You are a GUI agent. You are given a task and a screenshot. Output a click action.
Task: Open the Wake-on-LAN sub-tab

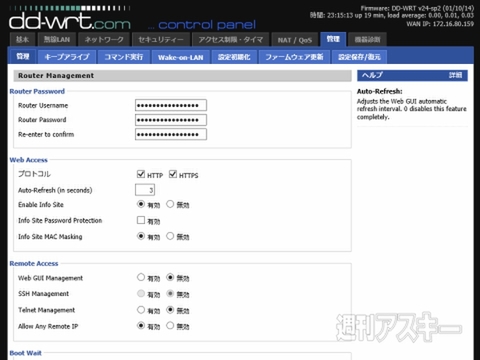pos(181,57)
